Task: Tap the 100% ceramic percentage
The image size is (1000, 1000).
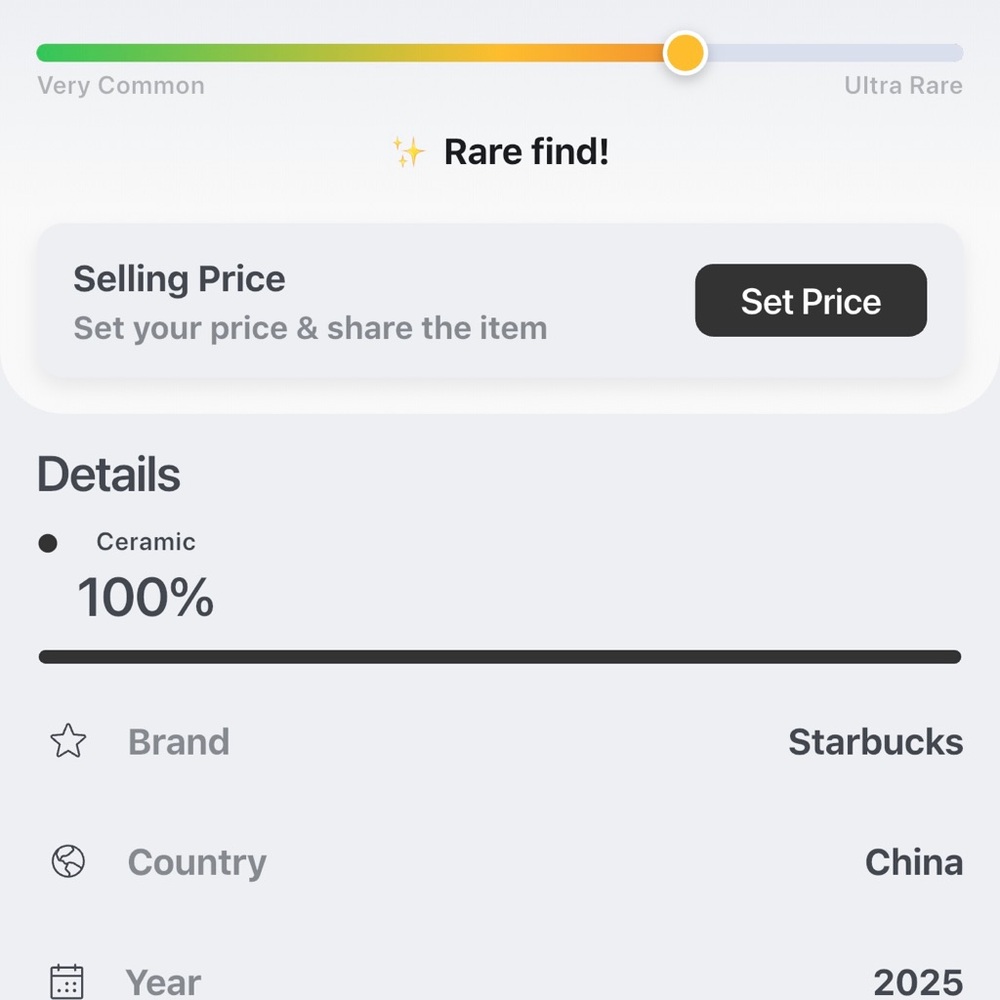Action: coord(145,597)
